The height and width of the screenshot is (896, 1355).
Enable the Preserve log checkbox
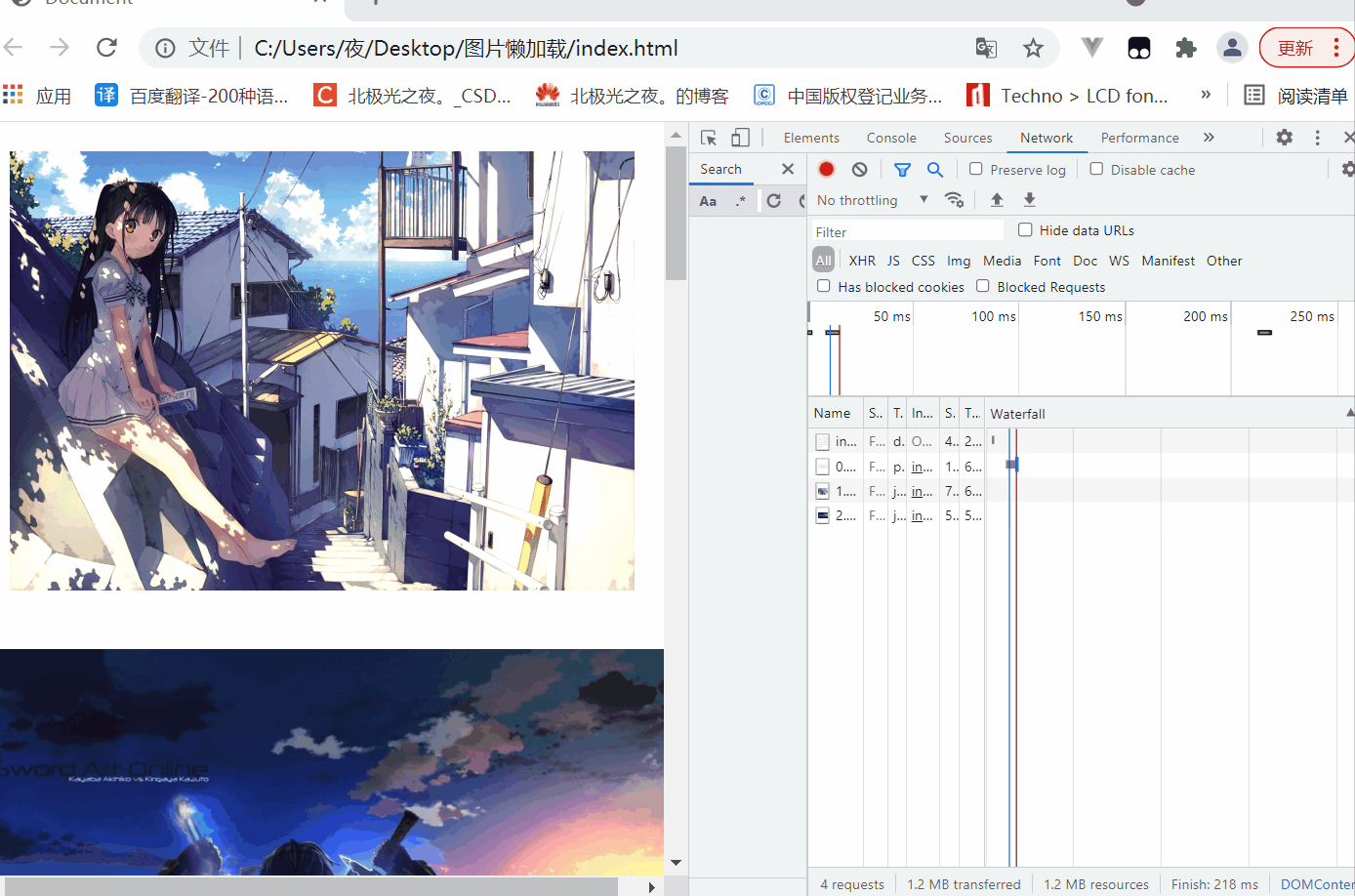point(975,169)
